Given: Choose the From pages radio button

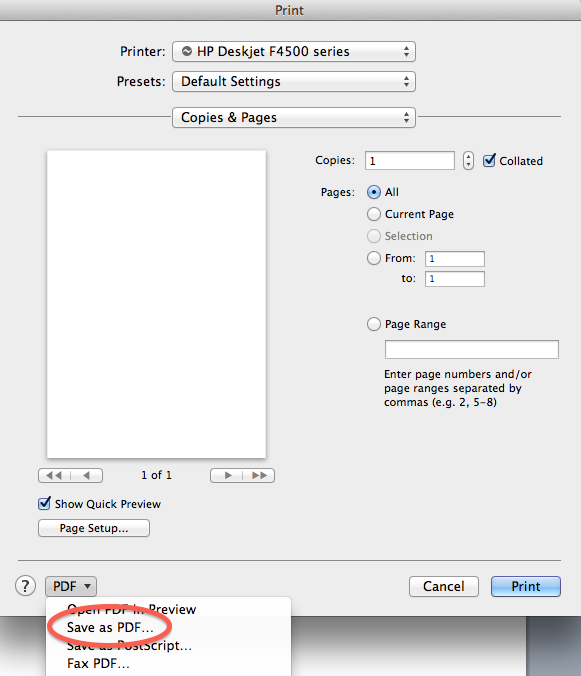Looking at the screenshot, I should 374,258.
